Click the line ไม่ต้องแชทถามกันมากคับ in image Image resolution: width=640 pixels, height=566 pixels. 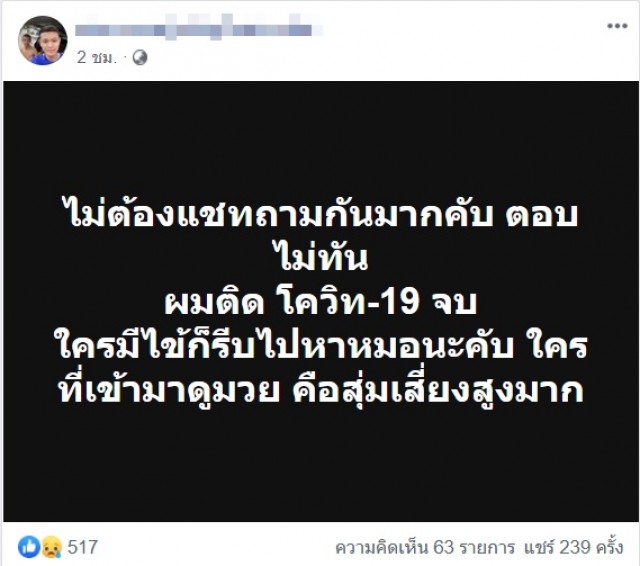tap(280, 213)
